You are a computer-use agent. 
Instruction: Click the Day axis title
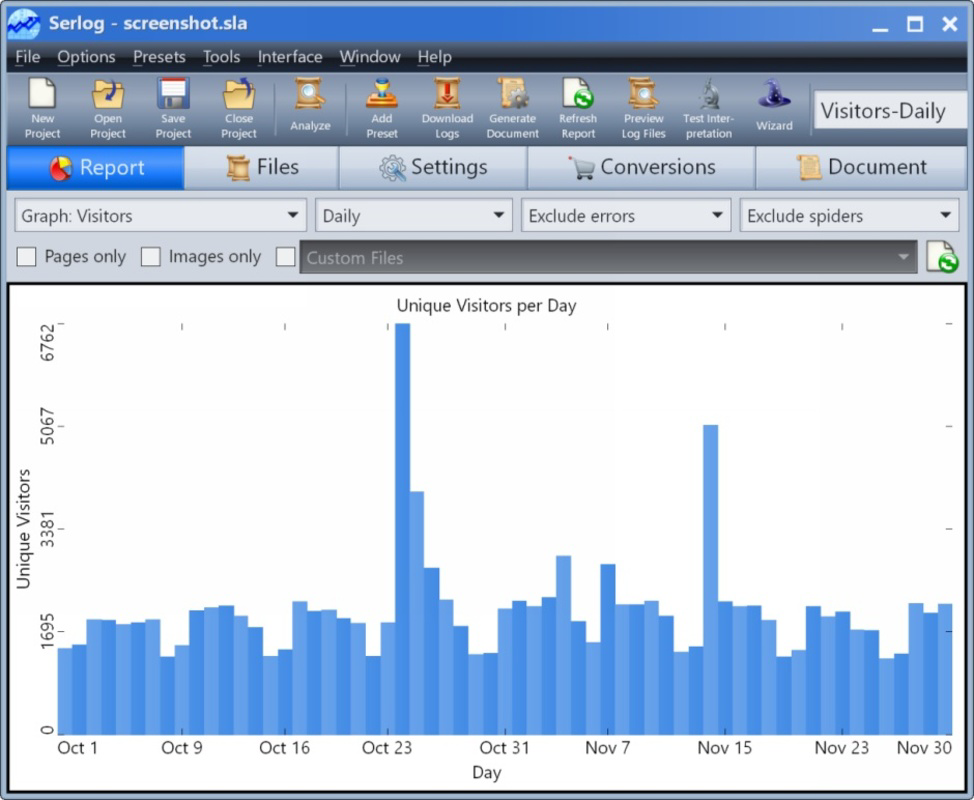(486, 773)
